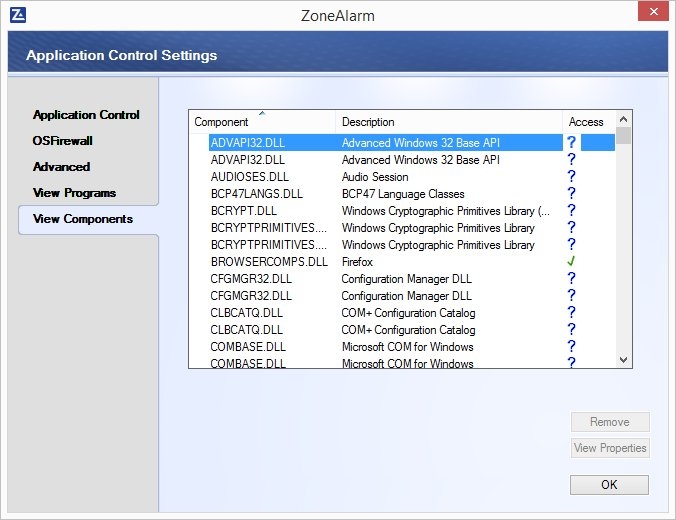
Task: Select the ADVAPI32.DLL row that is not highlighted
Action: pyautogui.click(x=248, y=160)
